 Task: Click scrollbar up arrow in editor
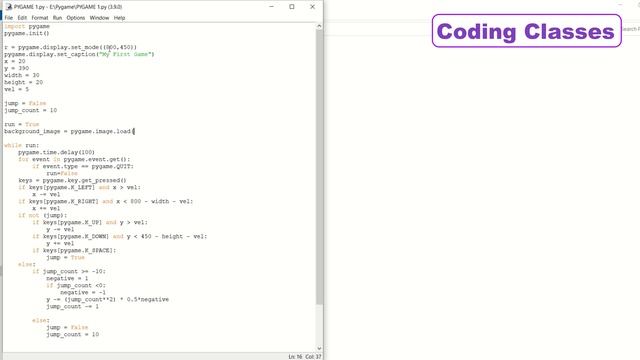point(319,26)
